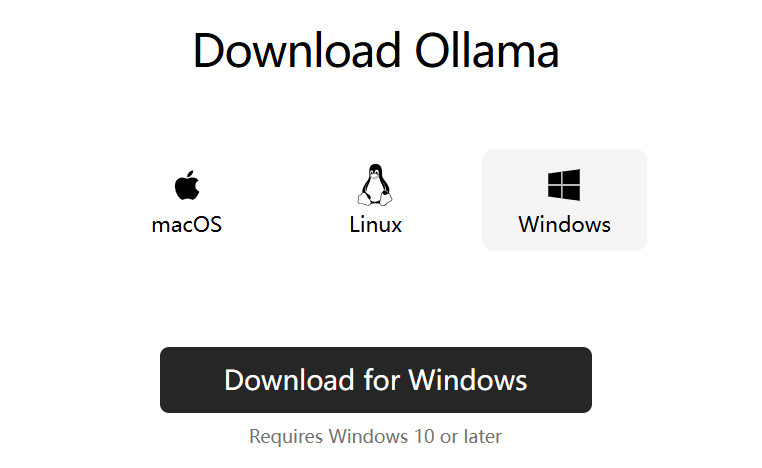Click the word 'Ollama' in the heading

pos(487,51)
